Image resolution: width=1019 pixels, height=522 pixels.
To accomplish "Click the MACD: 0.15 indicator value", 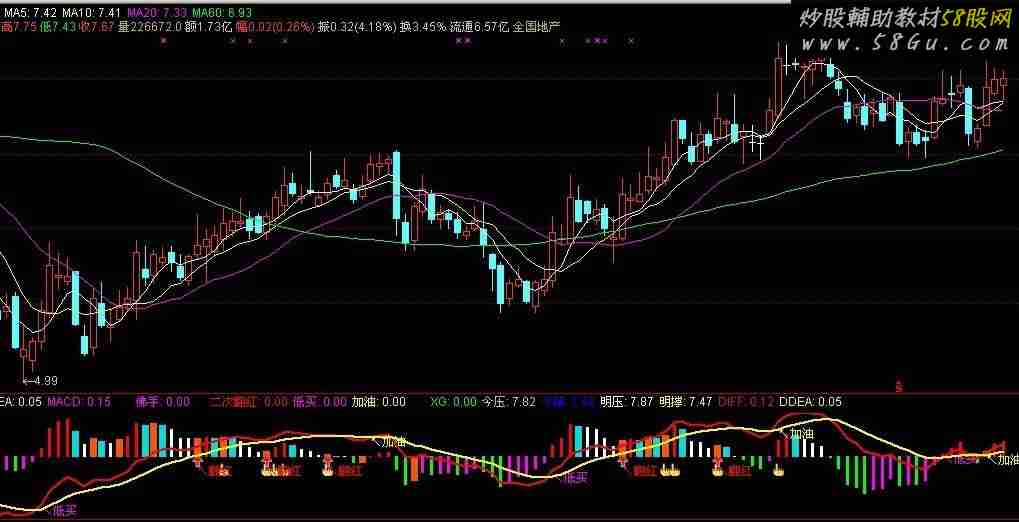I will click(x=79, y=402).
